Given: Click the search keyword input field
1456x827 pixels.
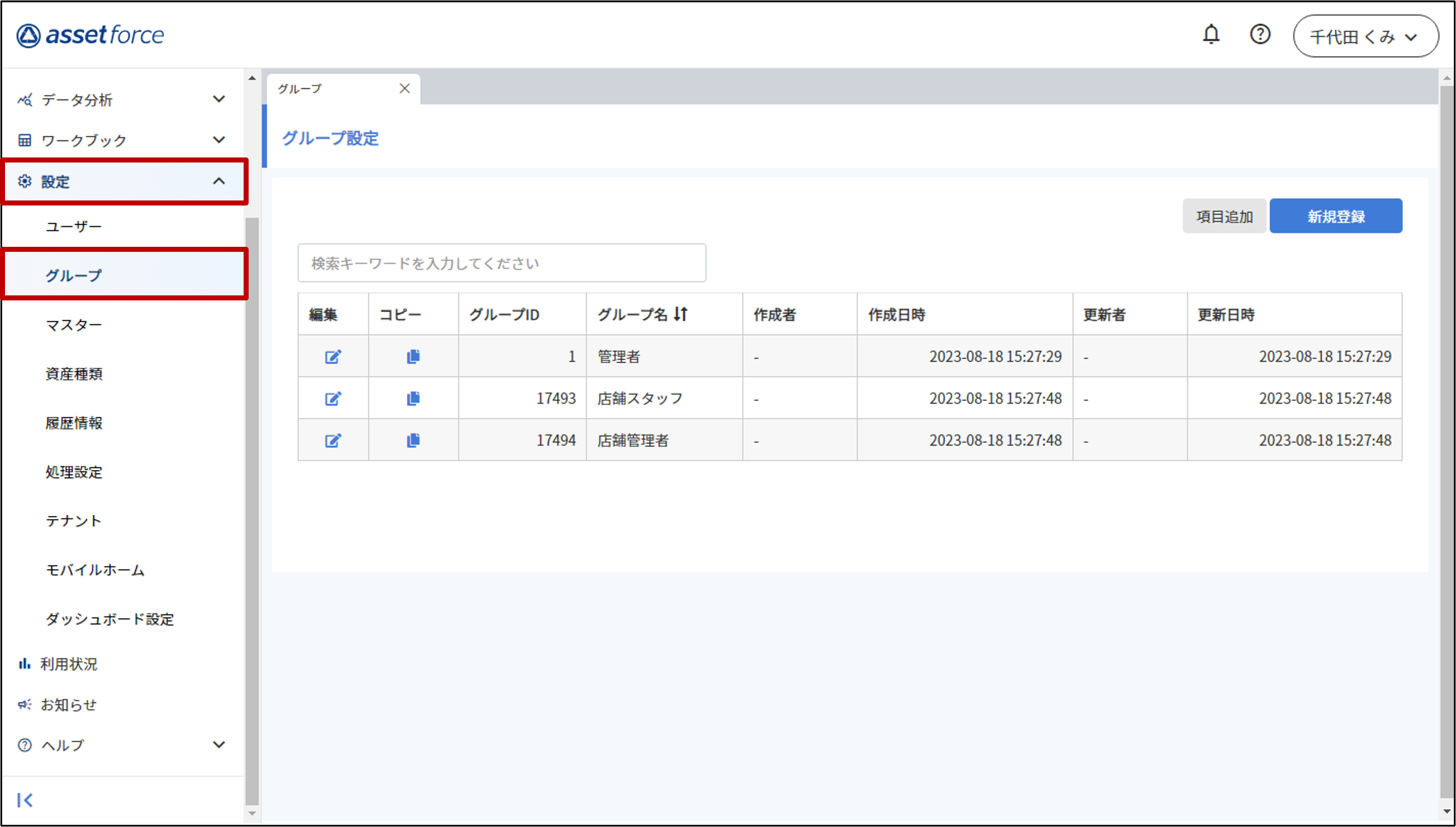Looking at the screenshot, I should click(501, 263).
